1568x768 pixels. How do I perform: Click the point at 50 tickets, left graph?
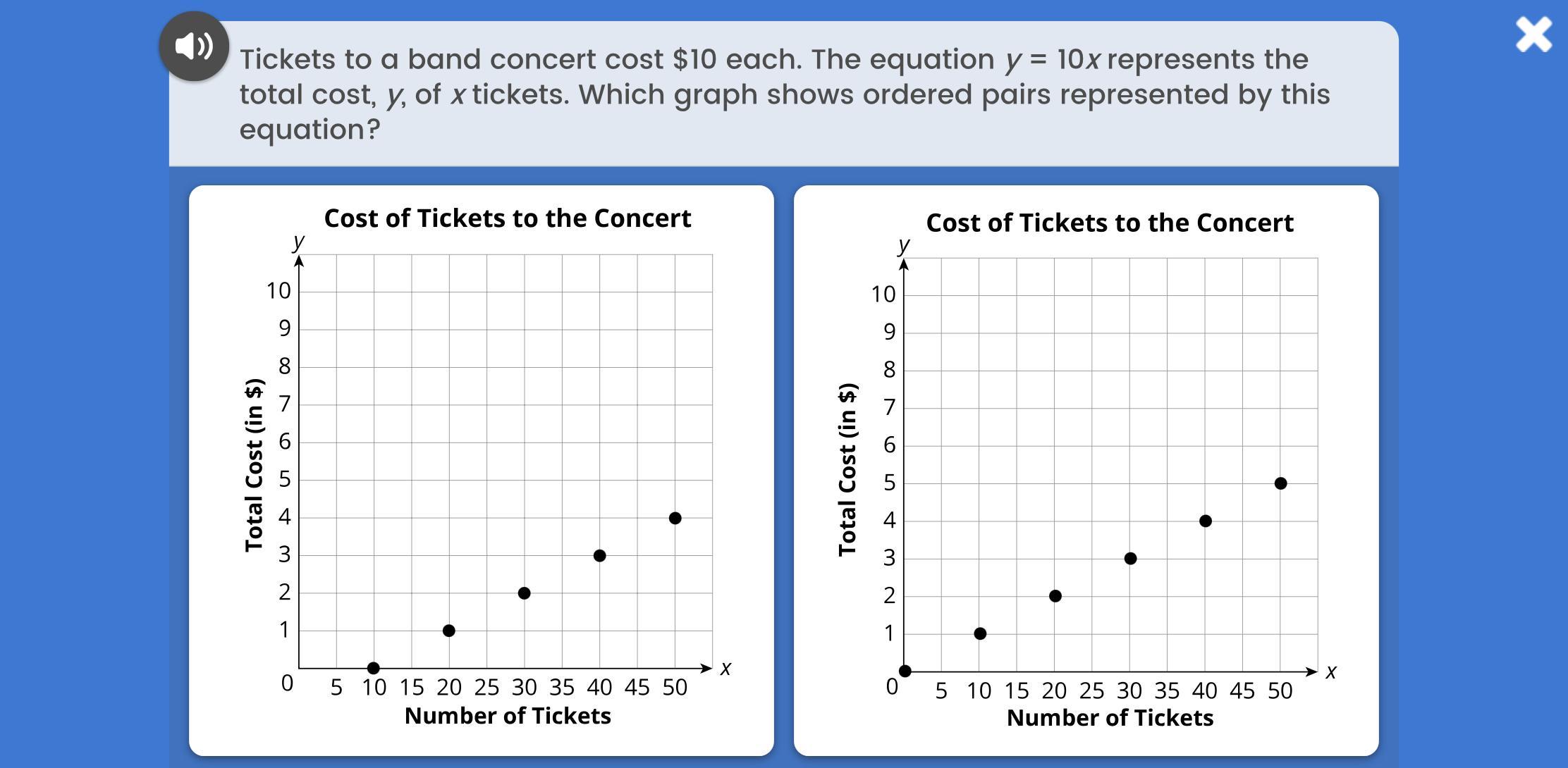675,518
